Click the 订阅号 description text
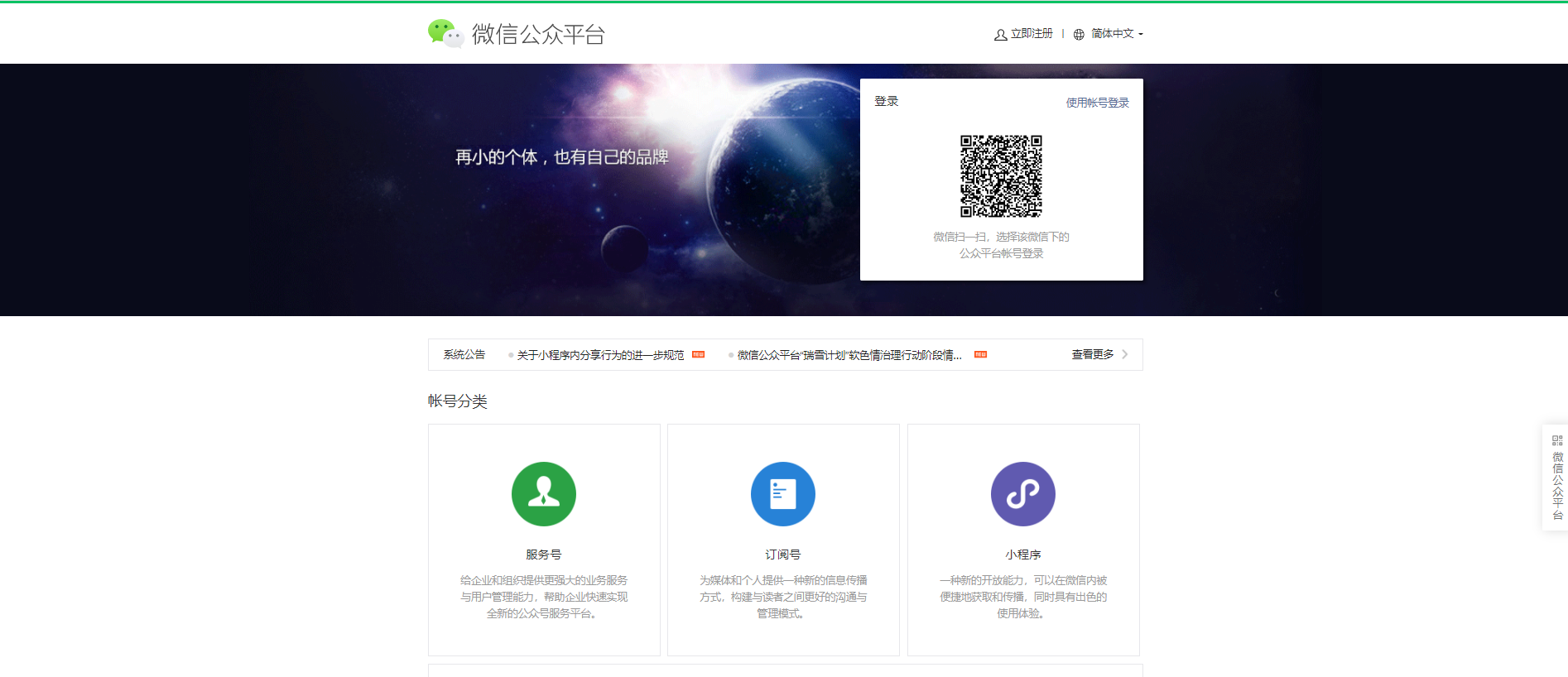1568x677 pixels. [783, 597]
